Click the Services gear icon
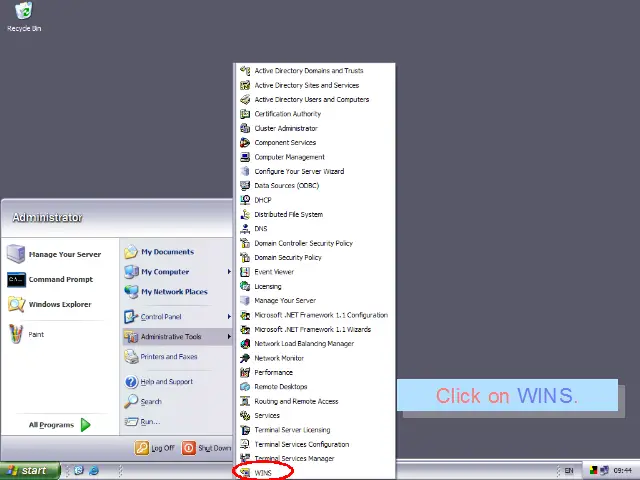Image resolution: width=640 pixels, height=480 pixels. pos(245,416)
